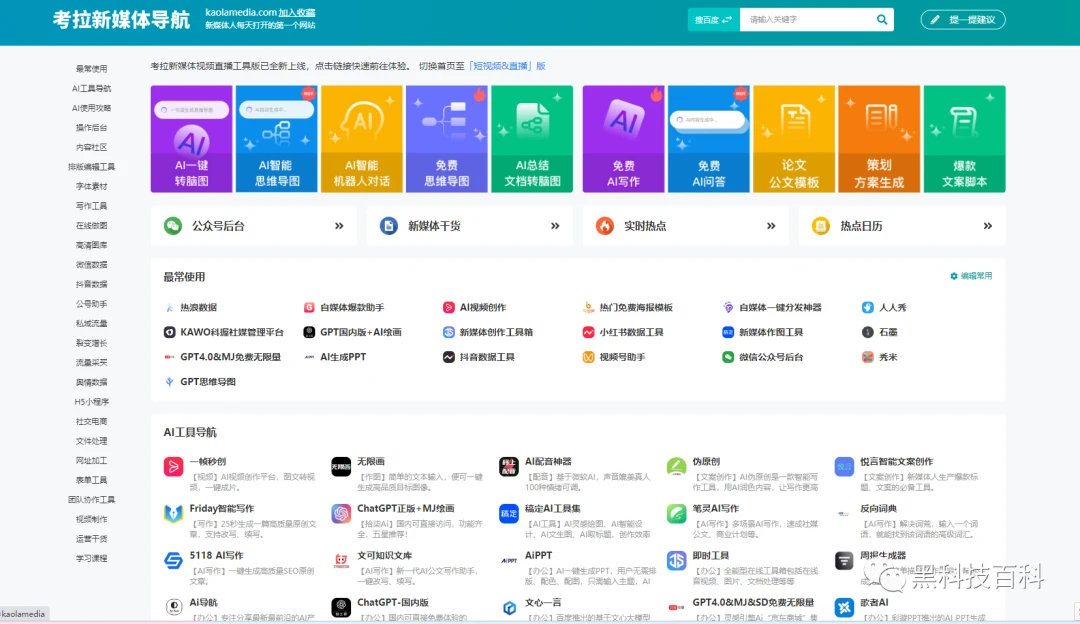Select AI工具导航 in the left sidebar
Viewport: 1080px width, 624px height.
coord(92,88)
